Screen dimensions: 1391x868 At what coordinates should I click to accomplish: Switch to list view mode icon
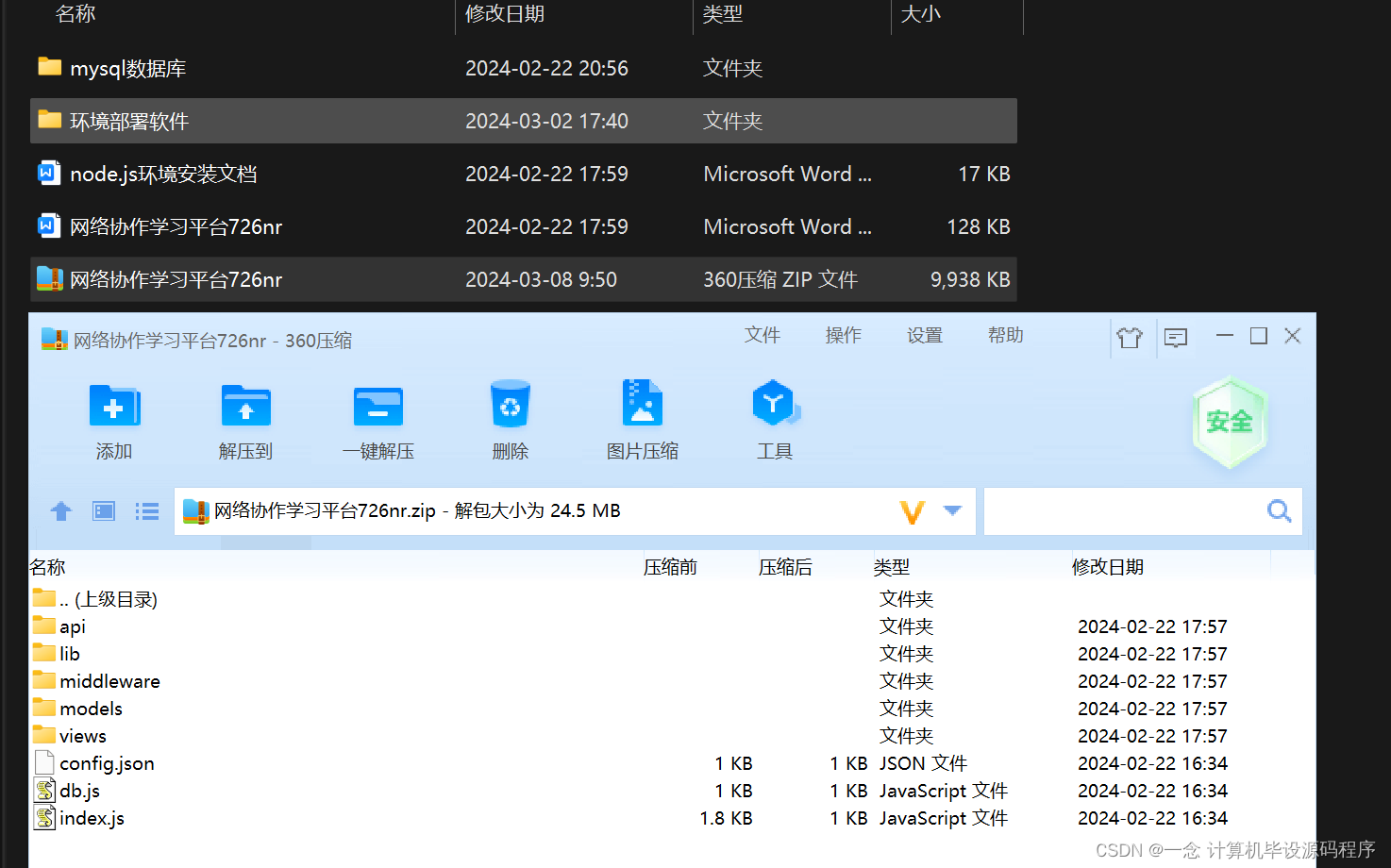click(x=146, y=510)
